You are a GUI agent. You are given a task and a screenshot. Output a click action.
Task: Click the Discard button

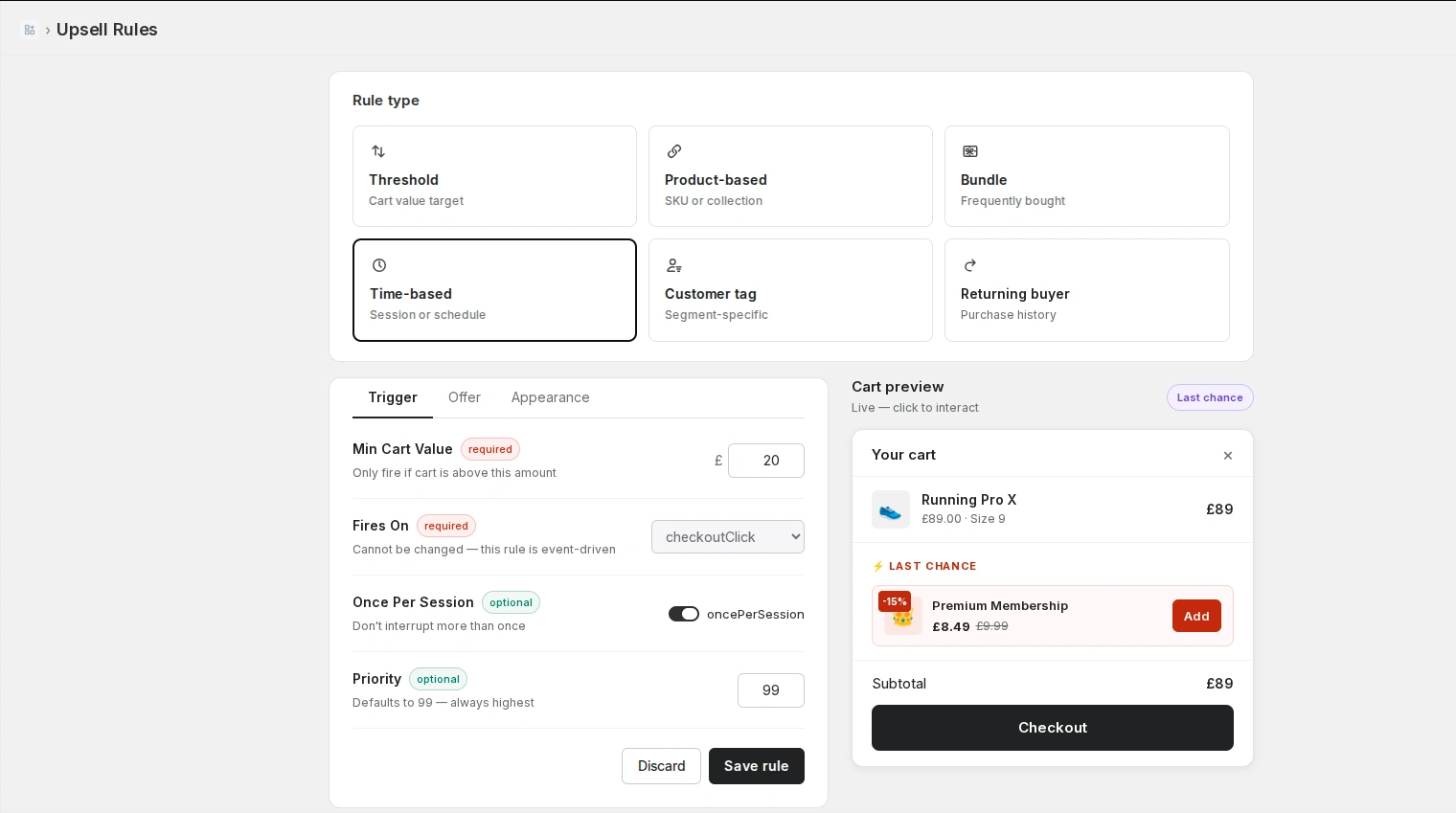point(661,766)
